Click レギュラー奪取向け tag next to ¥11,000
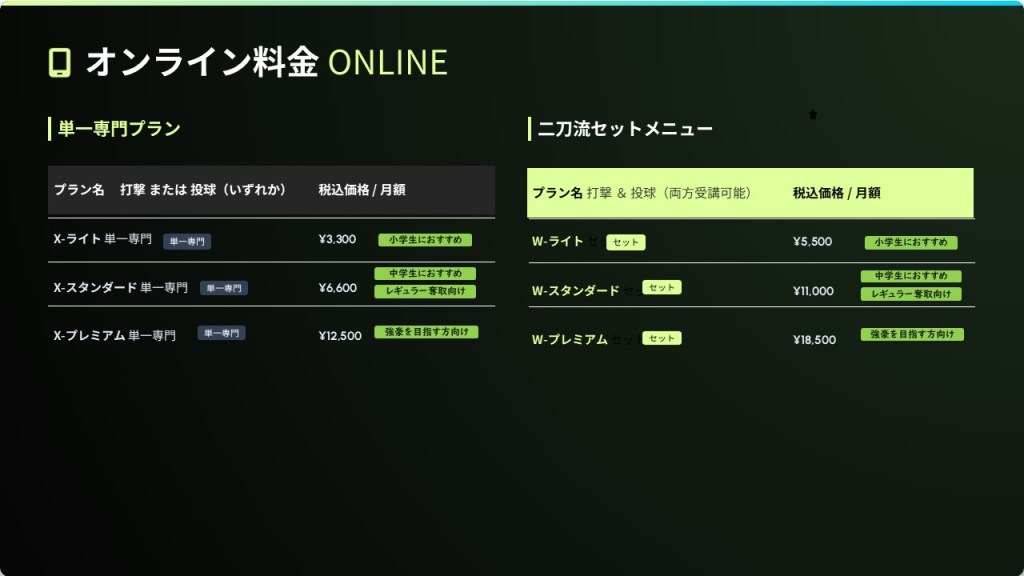 (x=911, y=294)
